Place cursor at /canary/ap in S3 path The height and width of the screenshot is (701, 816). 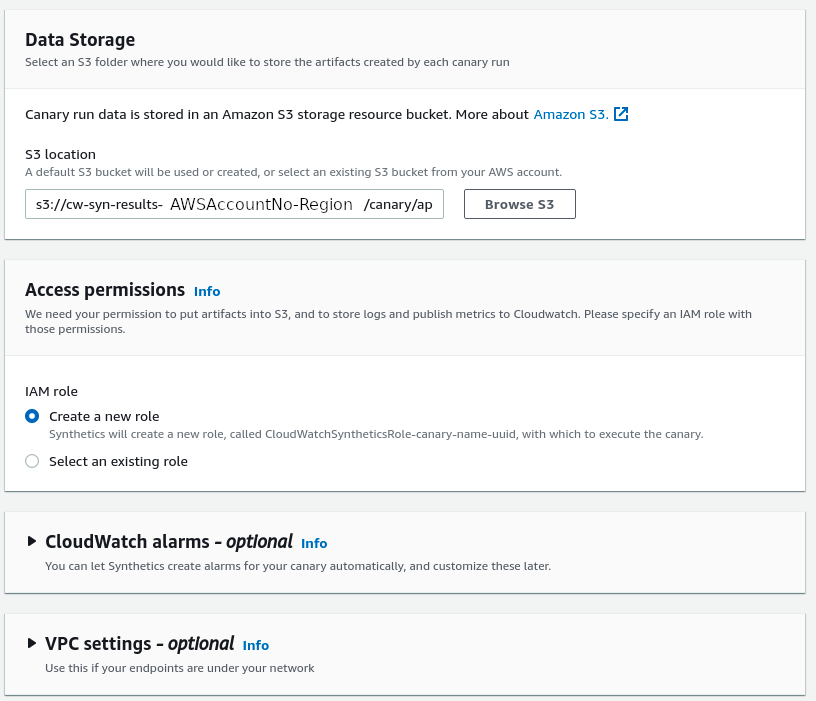click(398, 205)
